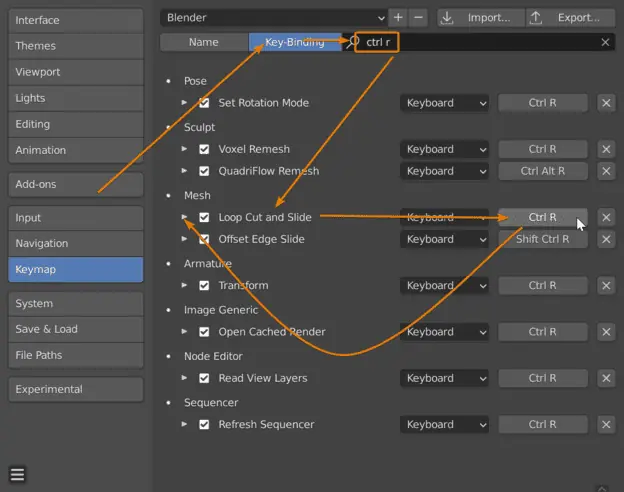Expand the Read View Layers entry
The height and width of the screenshot is (492, 624).
pyautogui.click(x=184, y=377)
